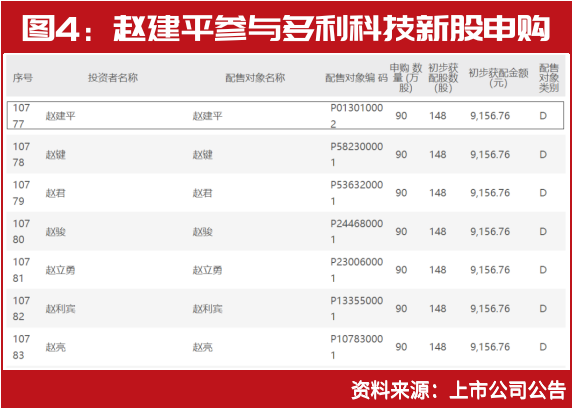Click investor name 赵利宾
The width and height of the screenshot is (573, 408).
[61, 309]
